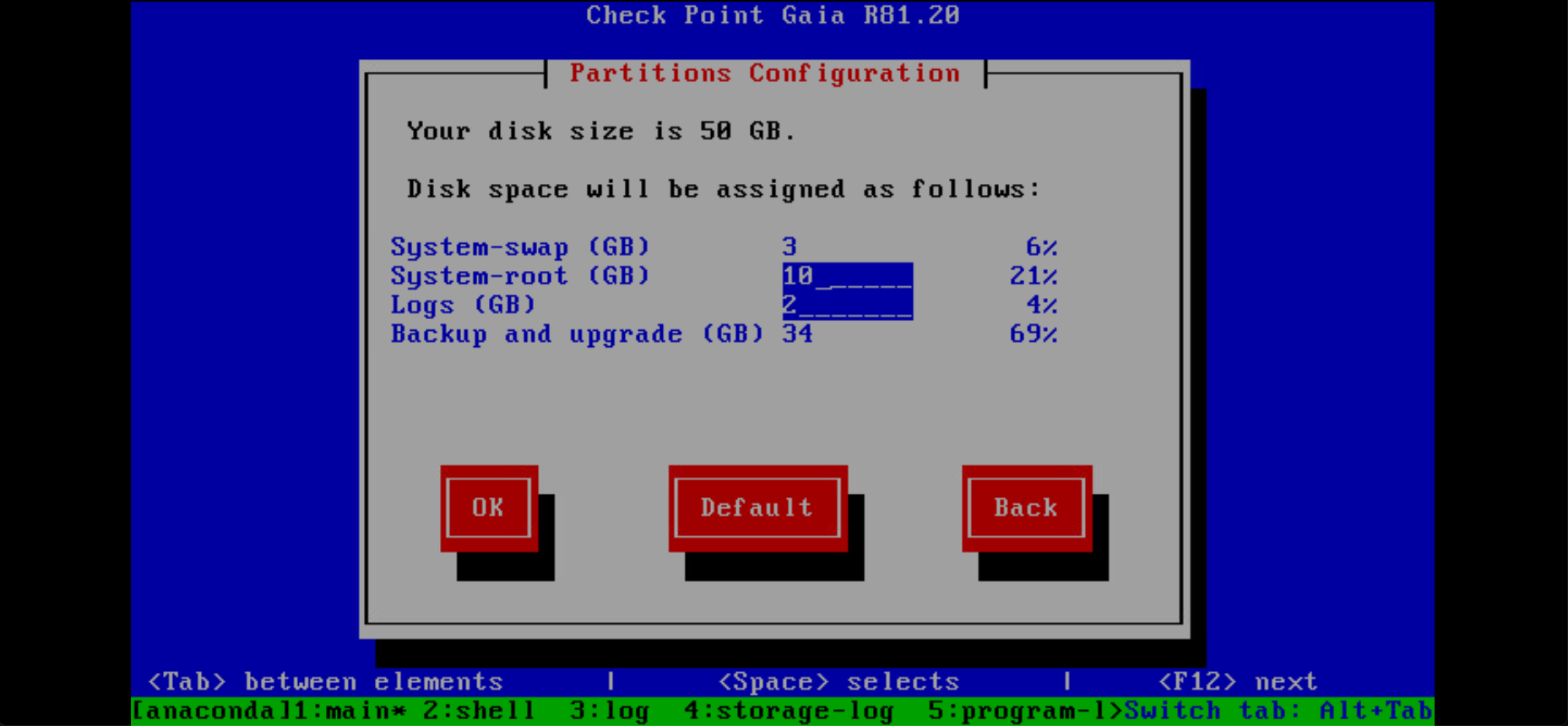Click the System-swap (GB) label
The width and height of the screenshot is (1568, 726).
point(519,247)
